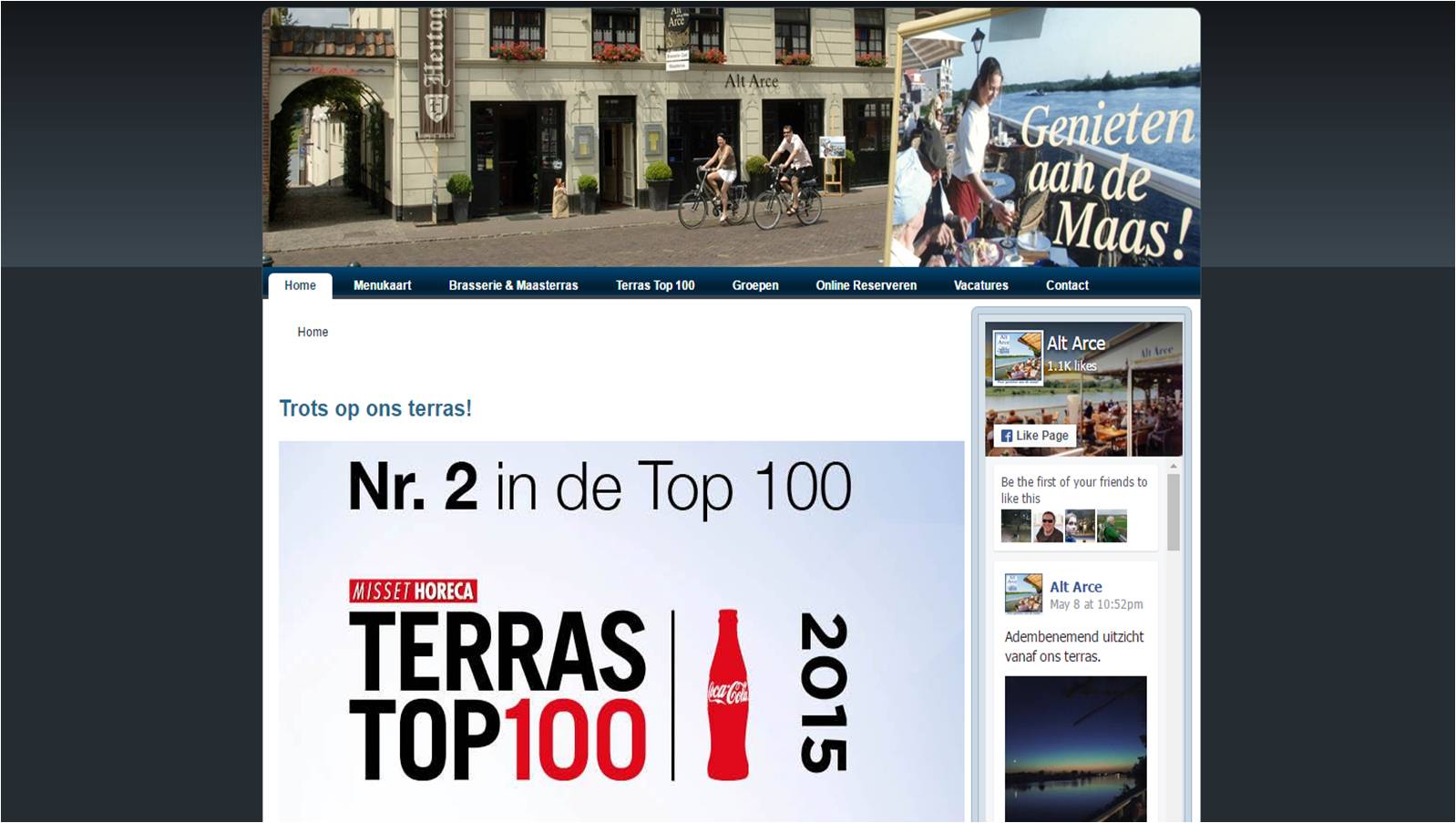
Task: Click the friend avatar wearing sunglasses
Action: click(1048, 526)
